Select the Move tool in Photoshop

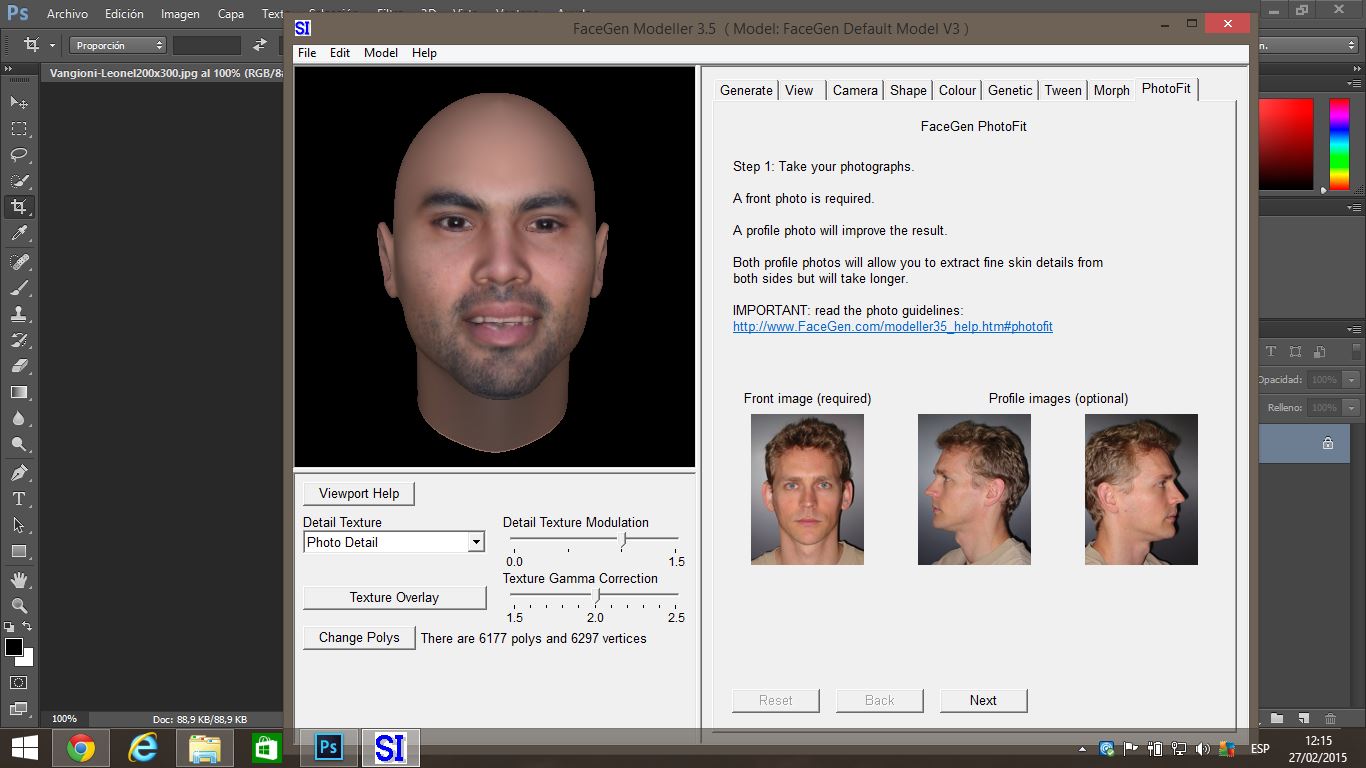(19, 102)
